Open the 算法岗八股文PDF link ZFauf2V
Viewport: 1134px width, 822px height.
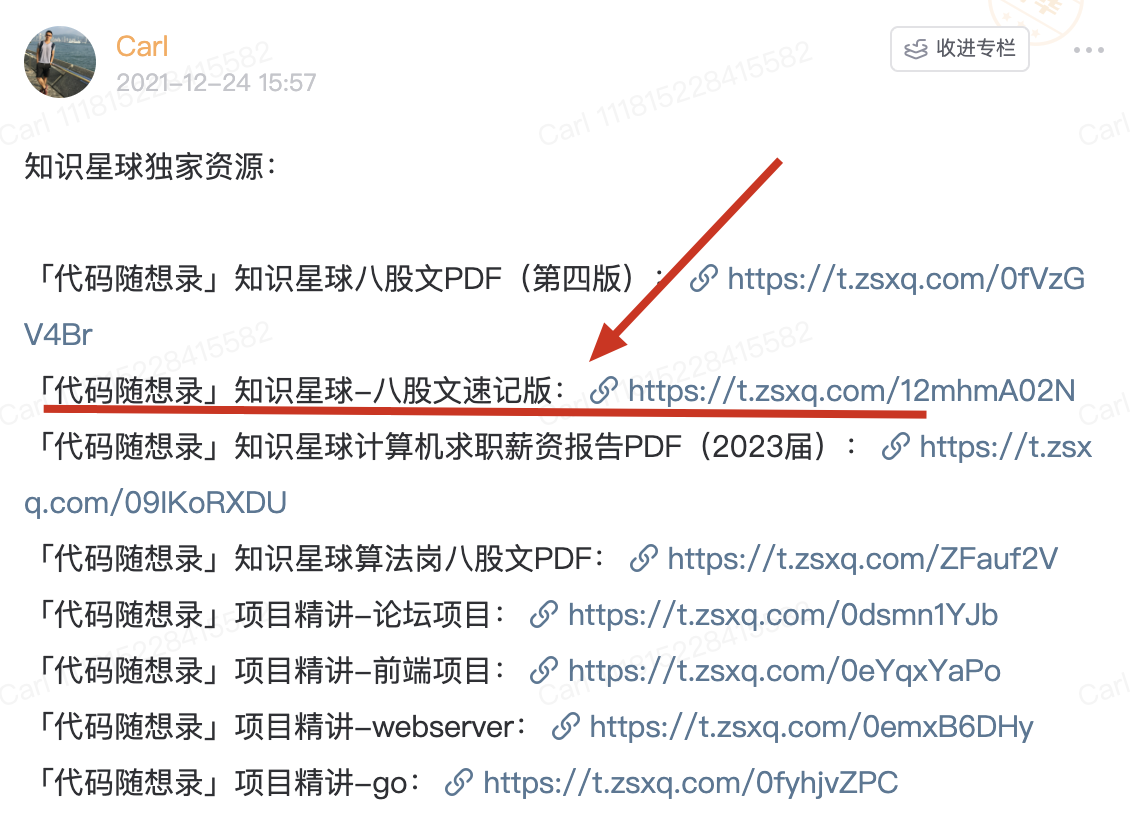click(x=862, y=559)
